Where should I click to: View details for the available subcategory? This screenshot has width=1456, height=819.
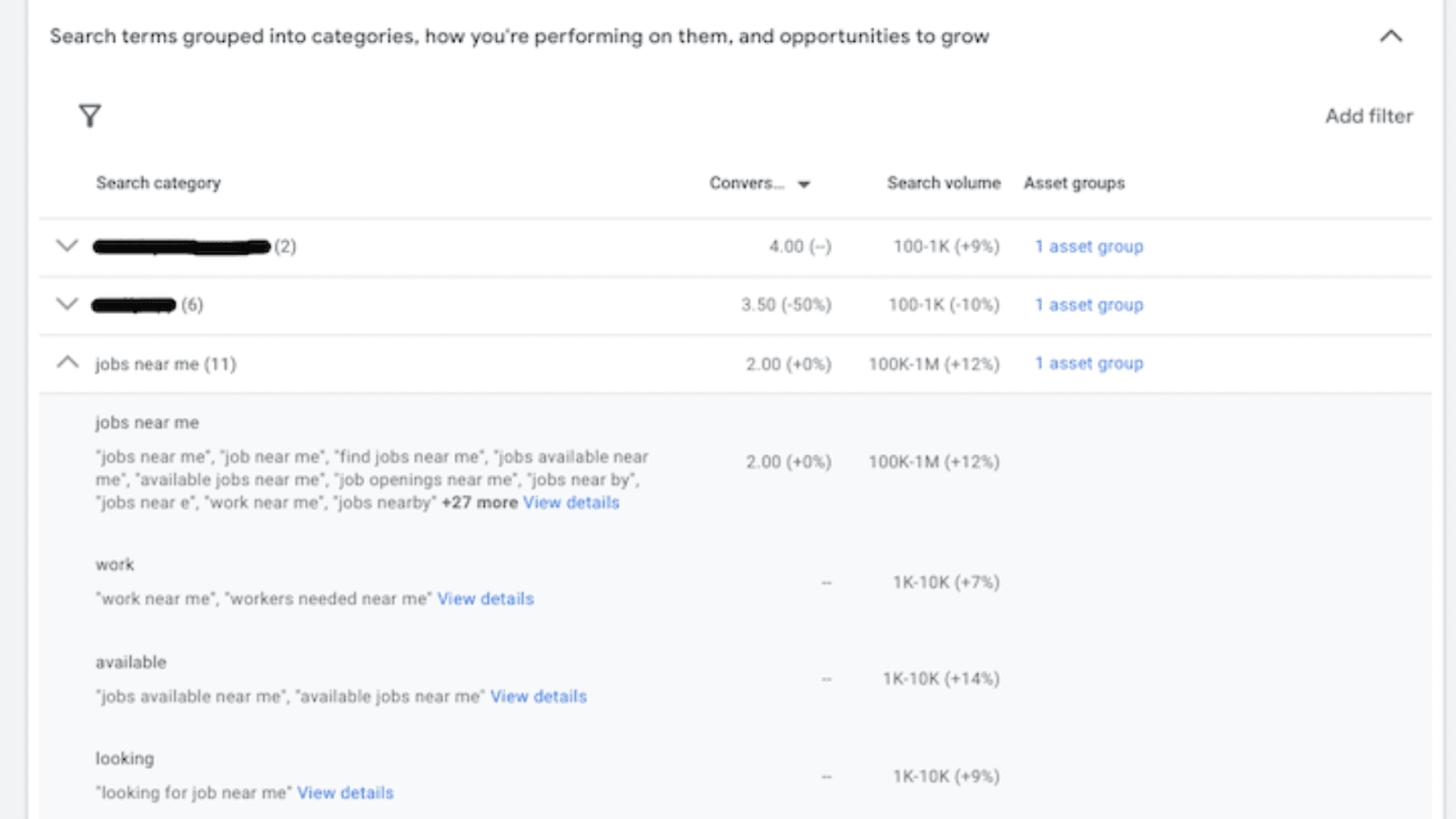click(538, 696)
